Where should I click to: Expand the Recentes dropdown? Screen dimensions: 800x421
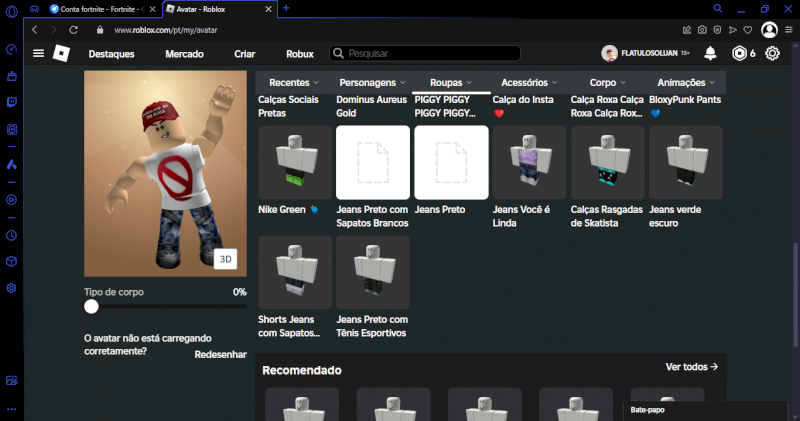click(x=294, y=82)
